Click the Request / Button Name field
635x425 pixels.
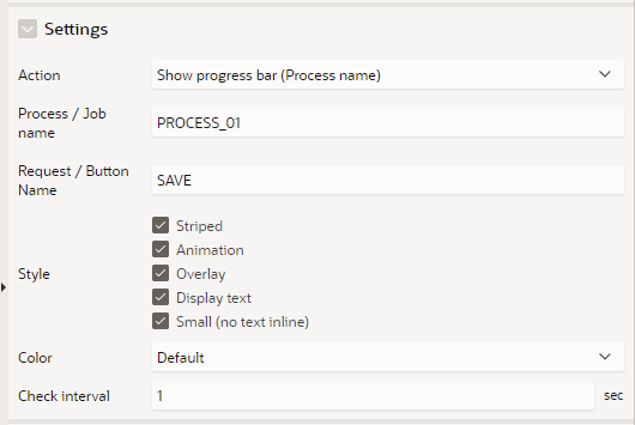[388, 180]
